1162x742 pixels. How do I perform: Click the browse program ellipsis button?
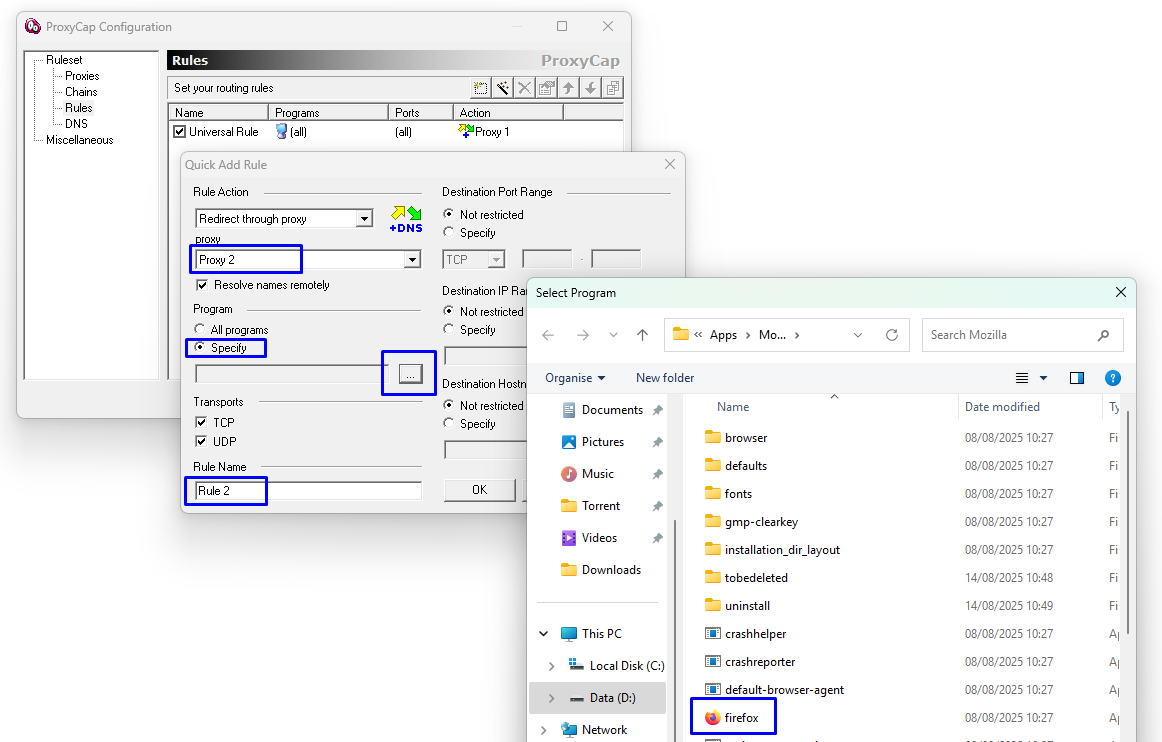(x=410, y=374)
